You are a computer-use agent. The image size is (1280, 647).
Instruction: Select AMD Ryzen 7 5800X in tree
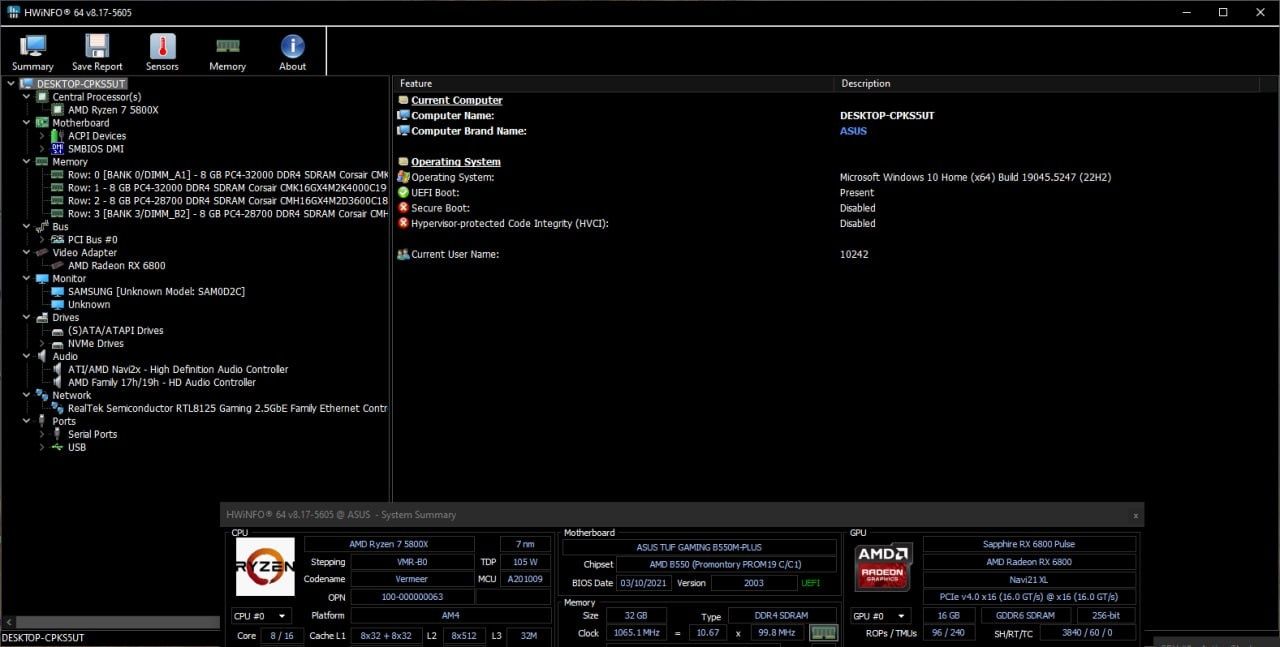(x=113, y=110)
